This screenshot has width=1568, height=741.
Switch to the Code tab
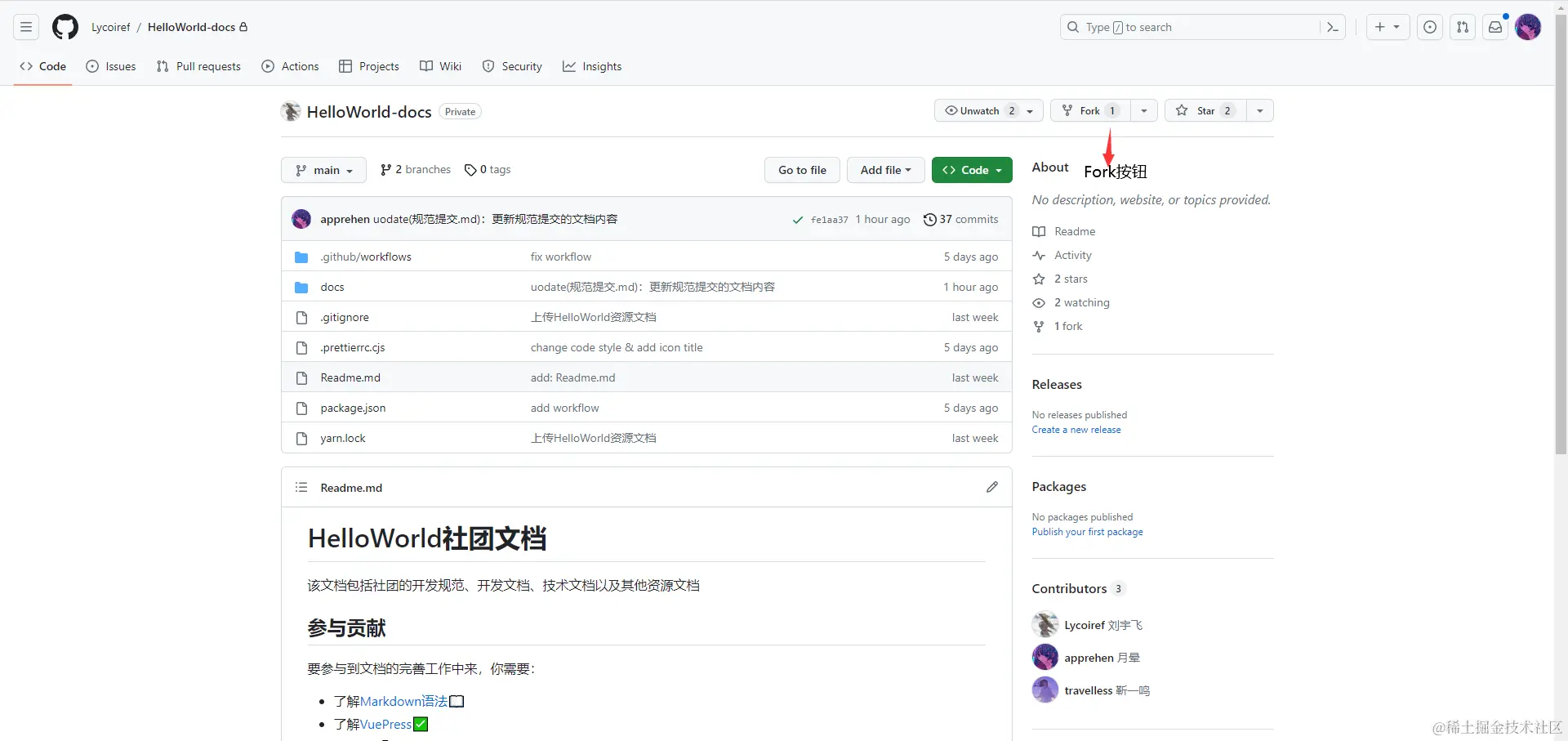(43, 66)
